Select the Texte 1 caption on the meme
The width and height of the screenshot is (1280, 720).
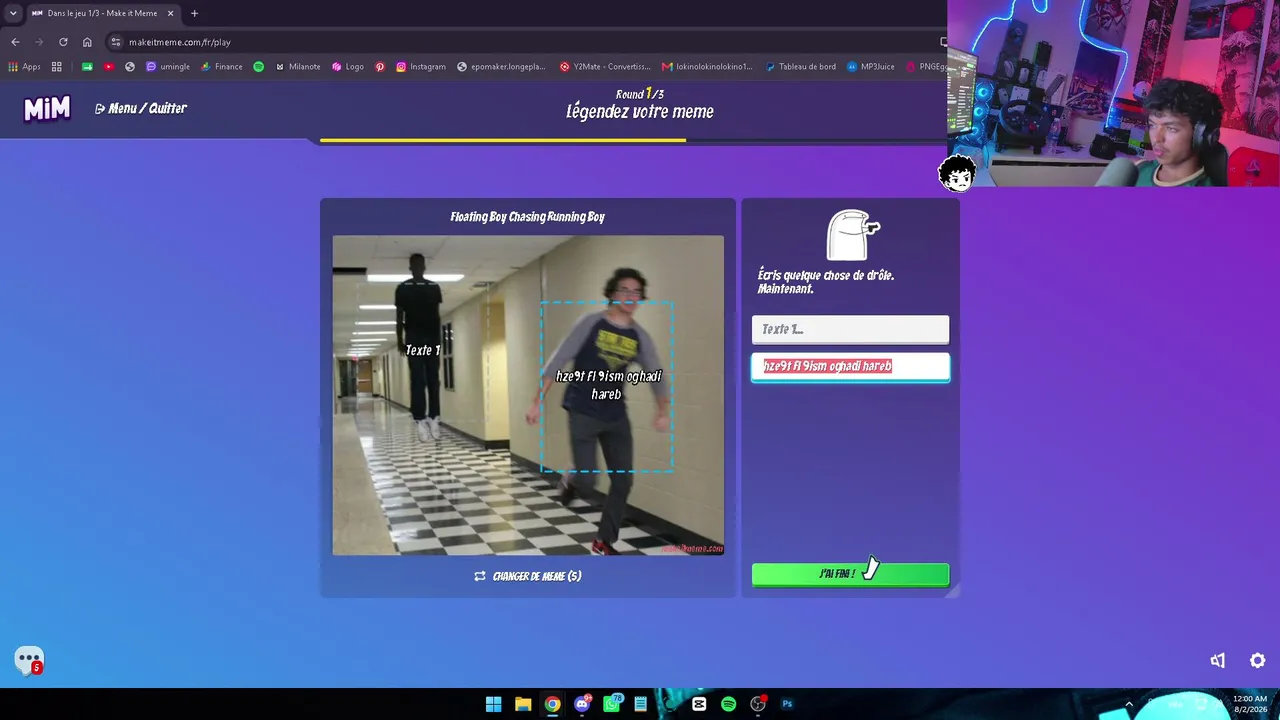[423, 350]
